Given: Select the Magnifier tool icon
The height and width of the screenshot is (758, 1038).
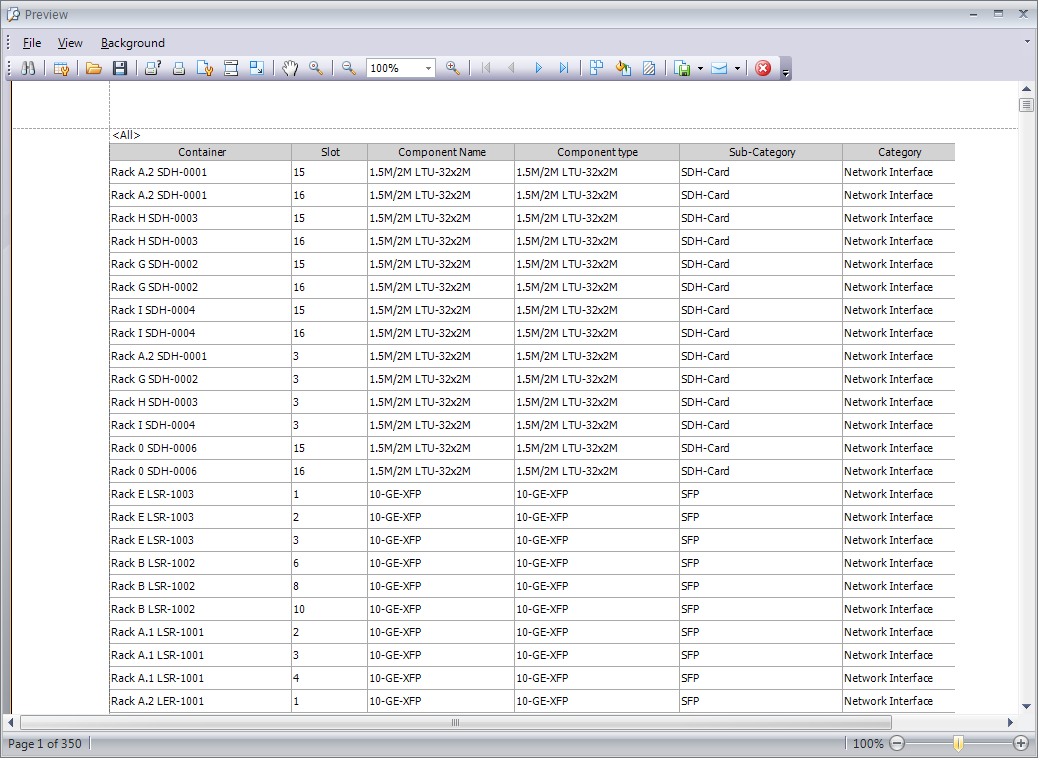Looking at the screenshot, I should 316,68.
